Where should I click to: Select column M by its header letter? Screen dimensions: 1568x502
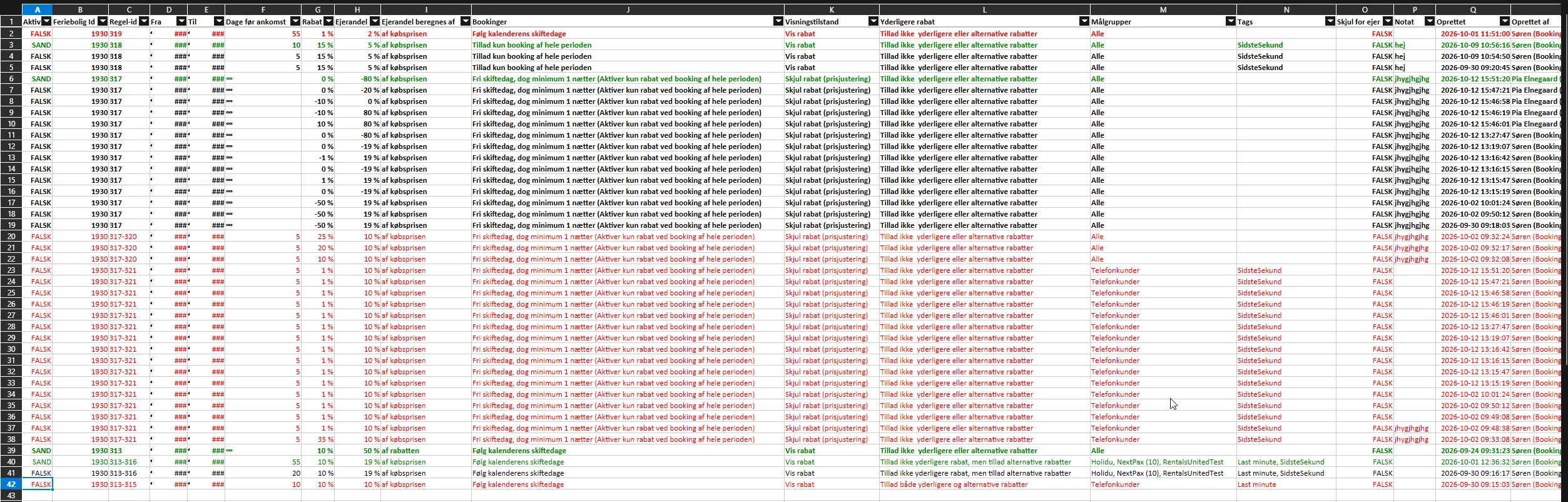pos(1163,9)
